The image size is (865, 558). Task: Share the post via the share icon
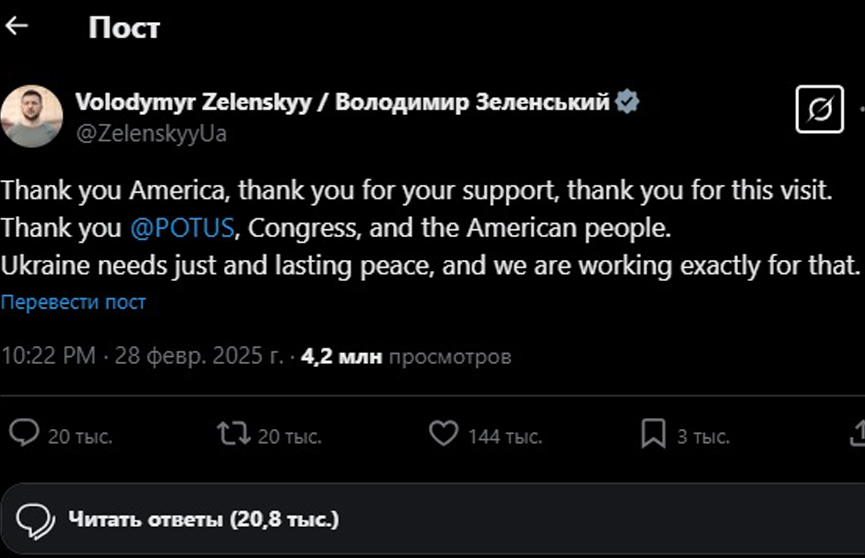click(858, 433)
